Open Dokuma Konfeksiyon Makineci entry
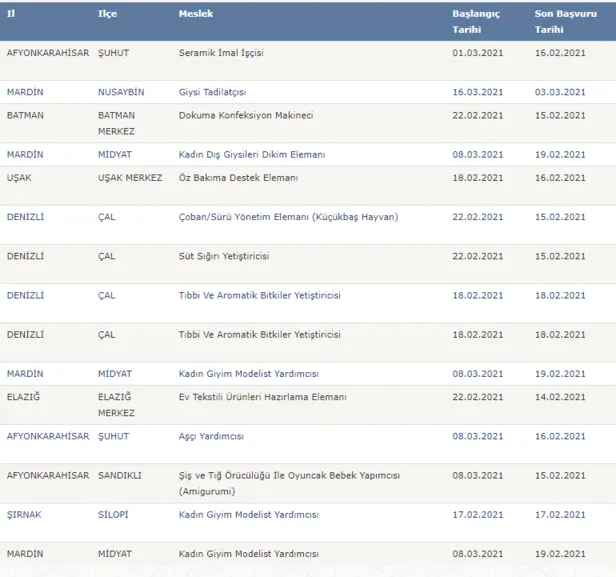The width and height of the screenshot is (616, 577). point(245,115)
